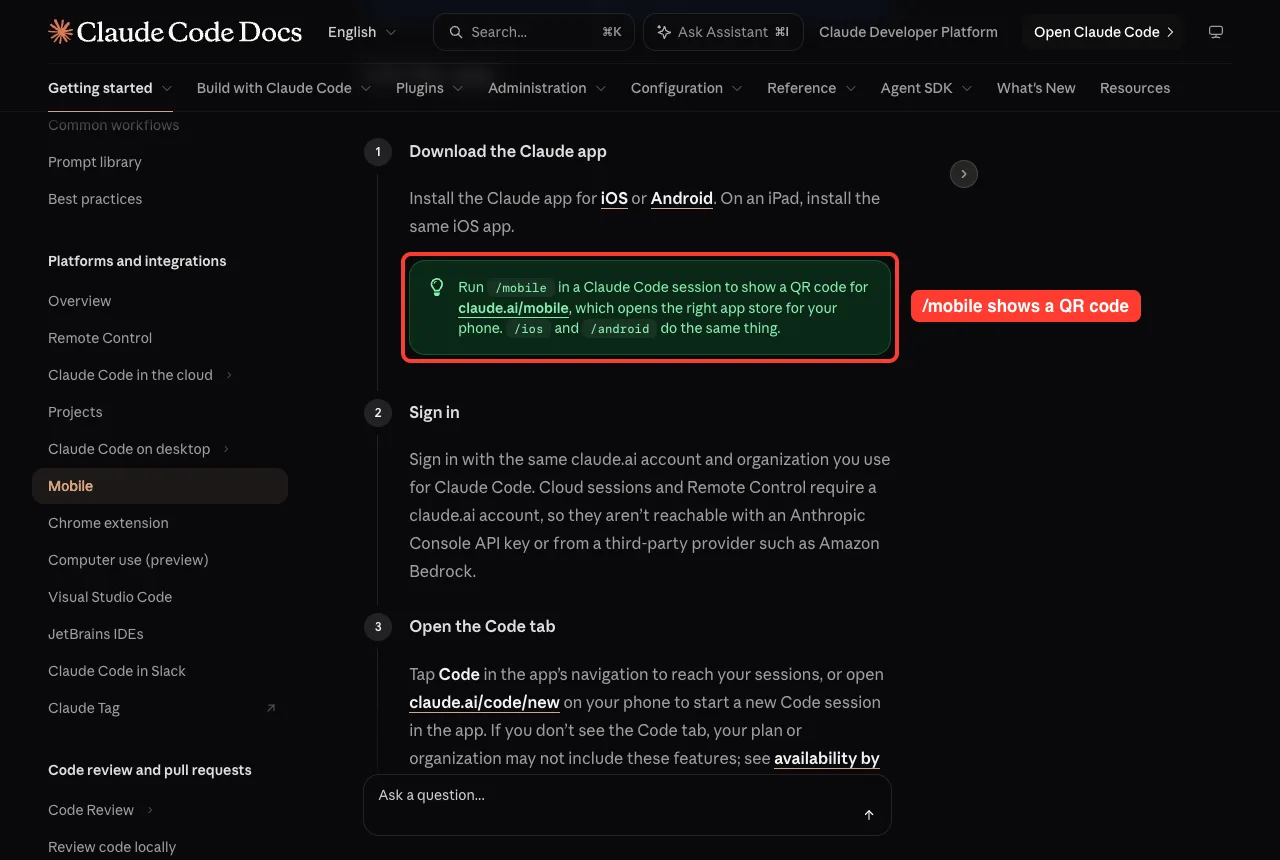Follow the iOS app link
The image size is (1280, 860).
tap(614, 198)
